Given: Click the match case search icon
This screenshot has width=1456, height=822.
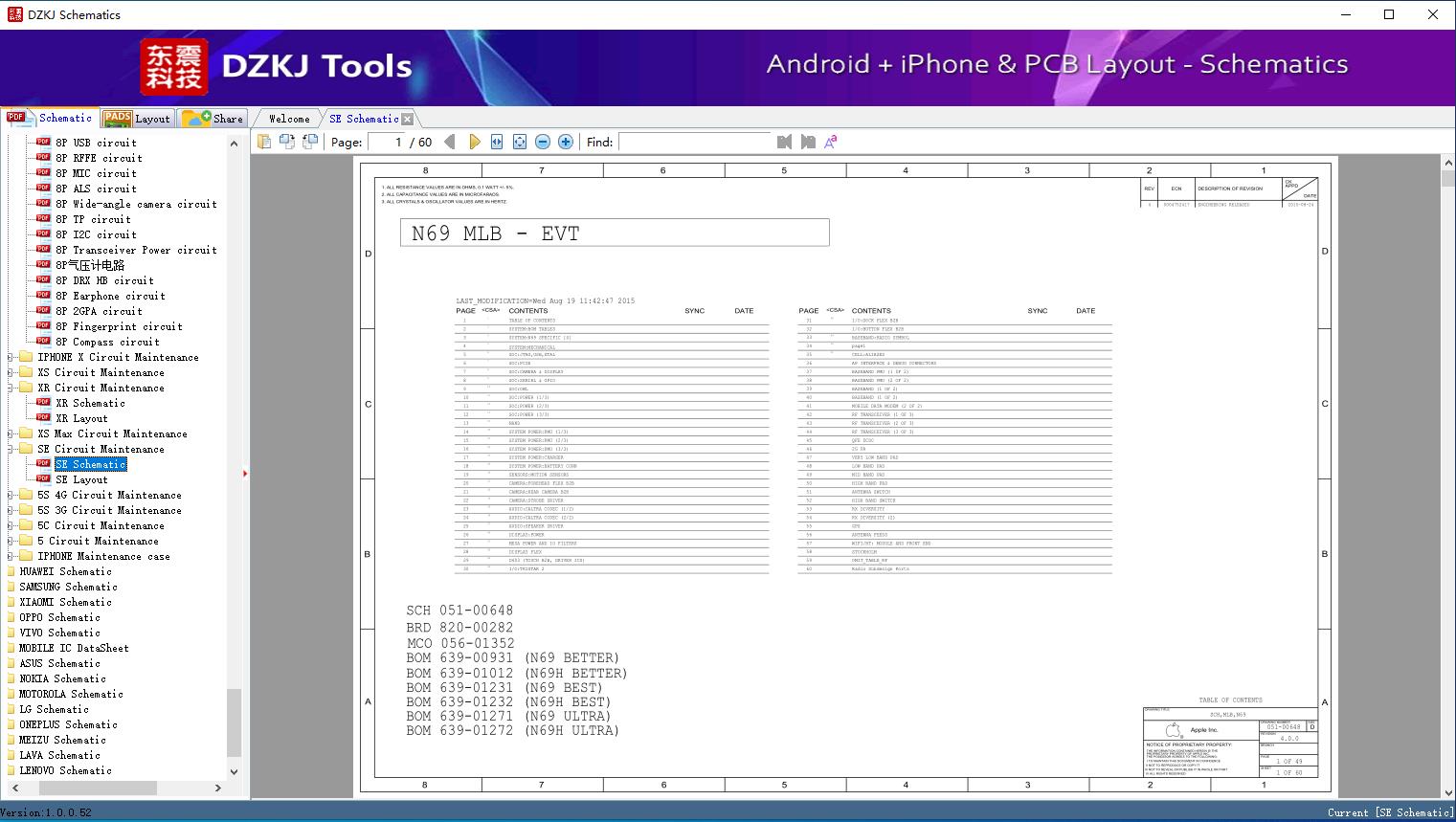Looking at the screenshot, I should coord(831,142).
